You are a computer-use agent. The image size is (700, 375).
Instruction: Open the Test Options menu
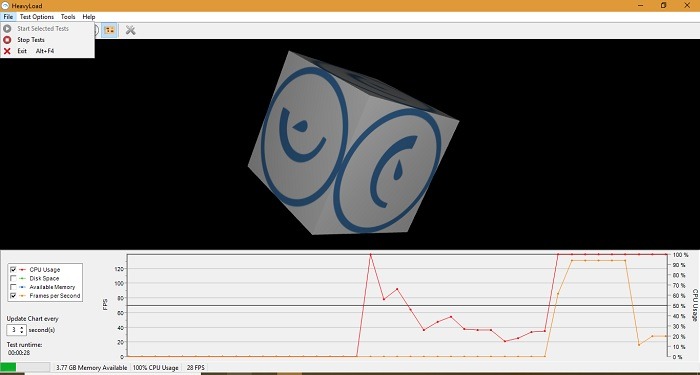[37, 17]
